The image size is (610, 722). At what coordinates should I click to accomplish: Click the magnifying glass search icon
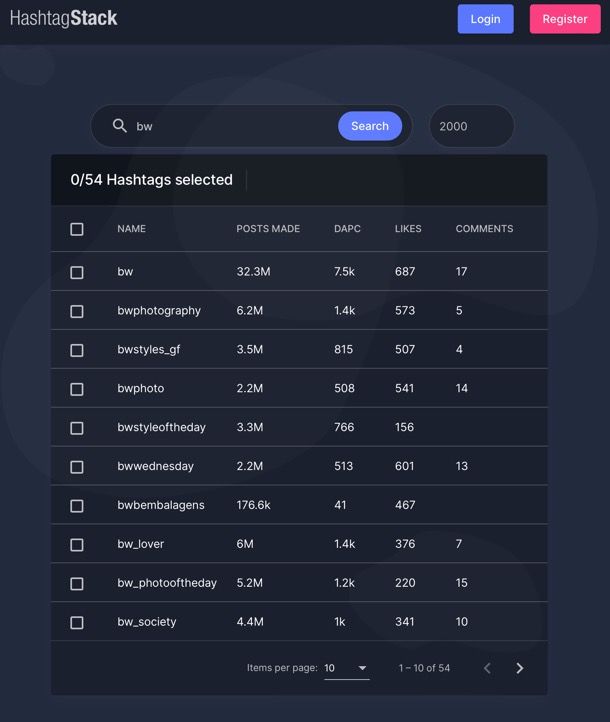click(120, 126)
